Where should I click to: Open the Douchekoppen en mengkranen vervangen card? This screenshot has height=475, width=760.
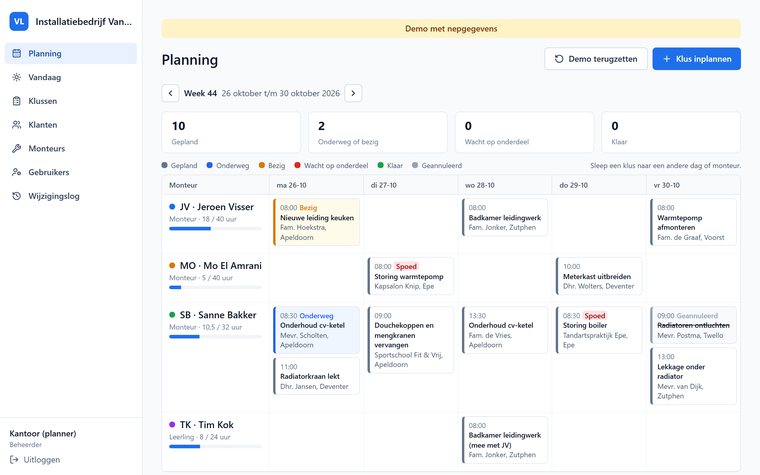[411, 340]
